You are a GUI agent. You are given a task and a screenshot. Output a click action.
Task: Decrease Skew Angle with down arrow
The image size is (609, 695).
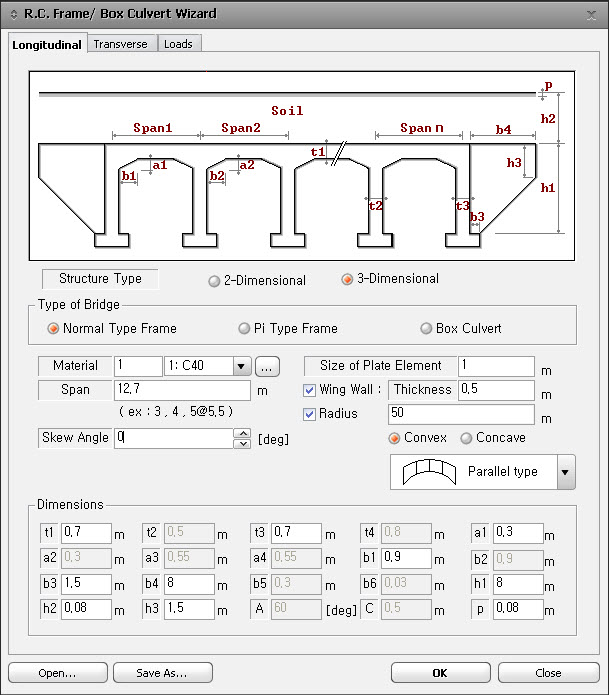241,442
